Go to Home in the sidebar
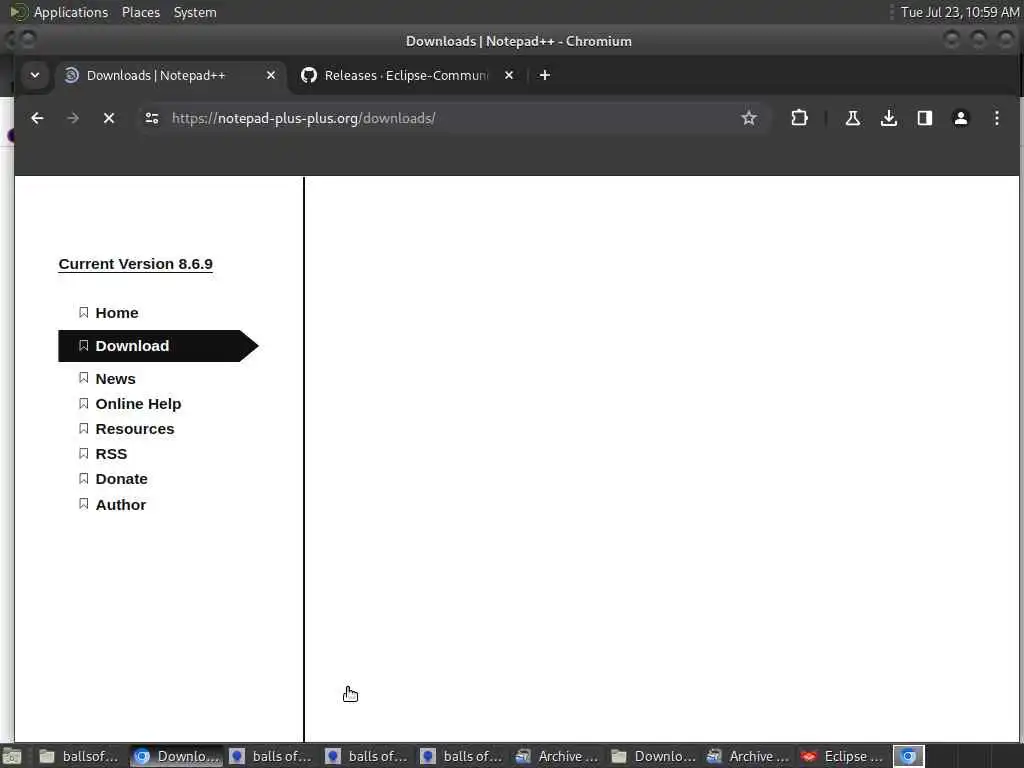Screen dimensions: 1024x768 [x=117, y=313]
